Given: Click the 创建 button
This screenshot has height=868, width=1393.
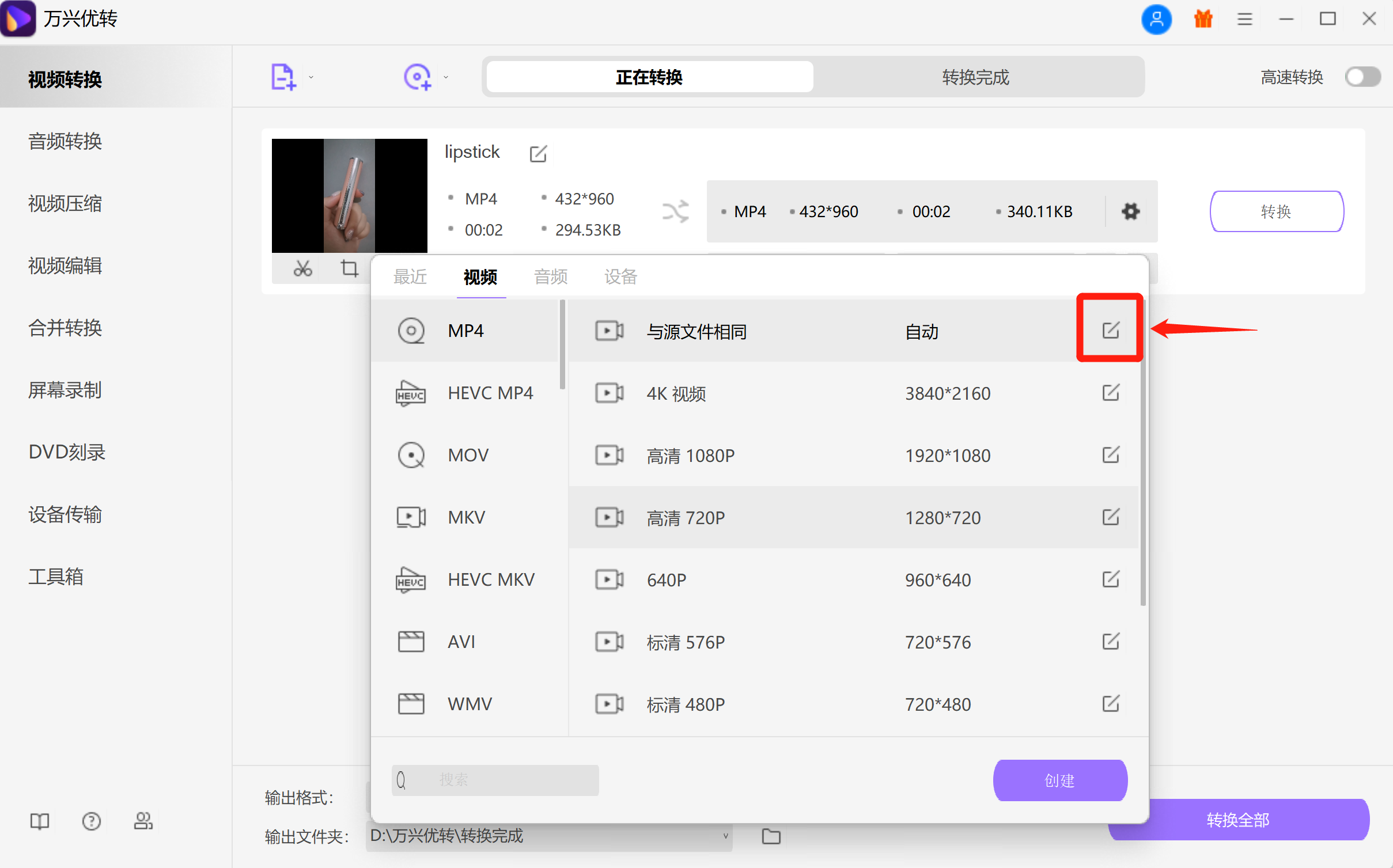Looking at the screenshot, I should point(1059,780).
